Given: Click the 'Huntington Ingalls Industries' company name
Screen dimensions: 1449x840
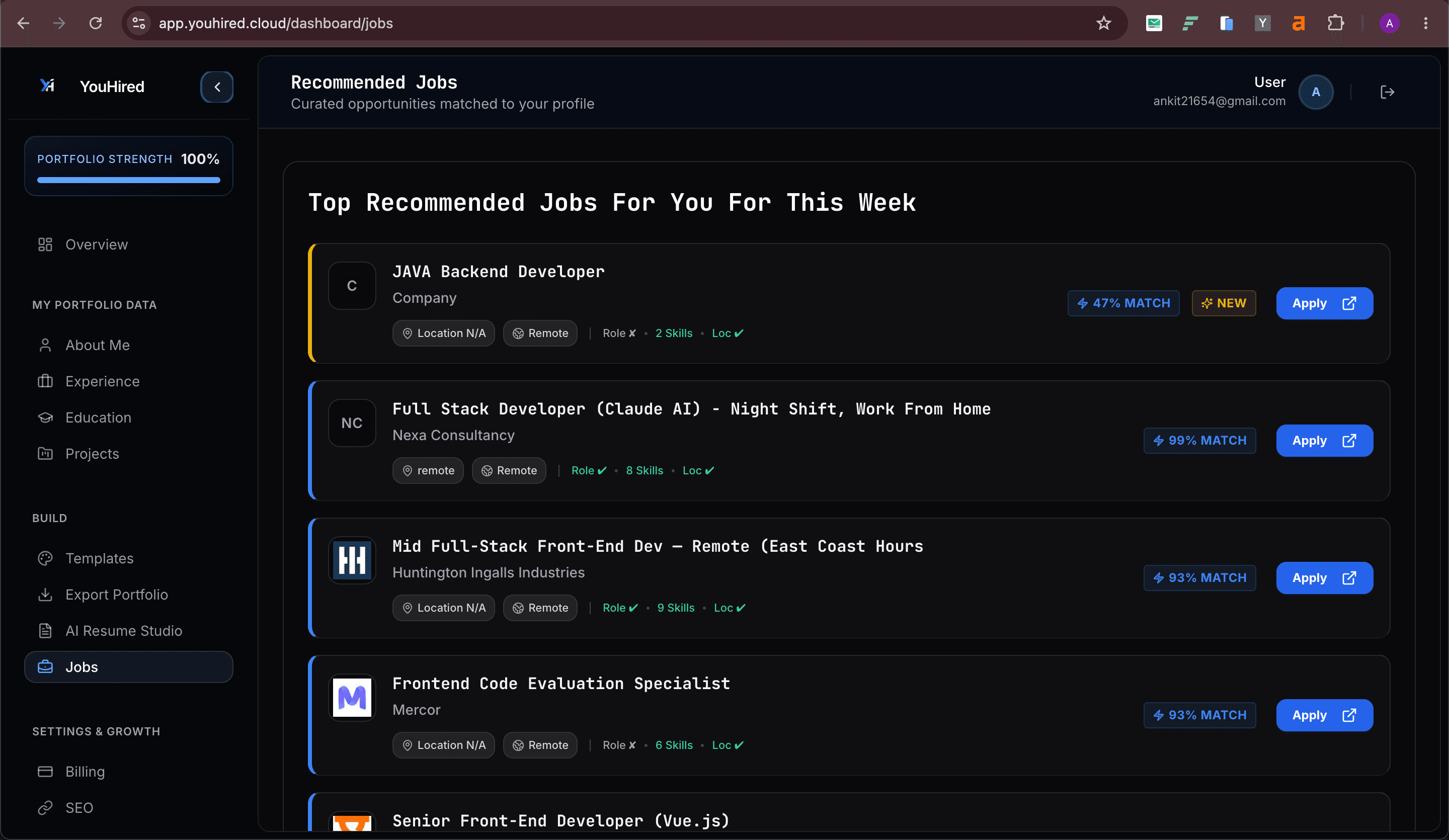Looking at the screenshot, I should [489, 572].
